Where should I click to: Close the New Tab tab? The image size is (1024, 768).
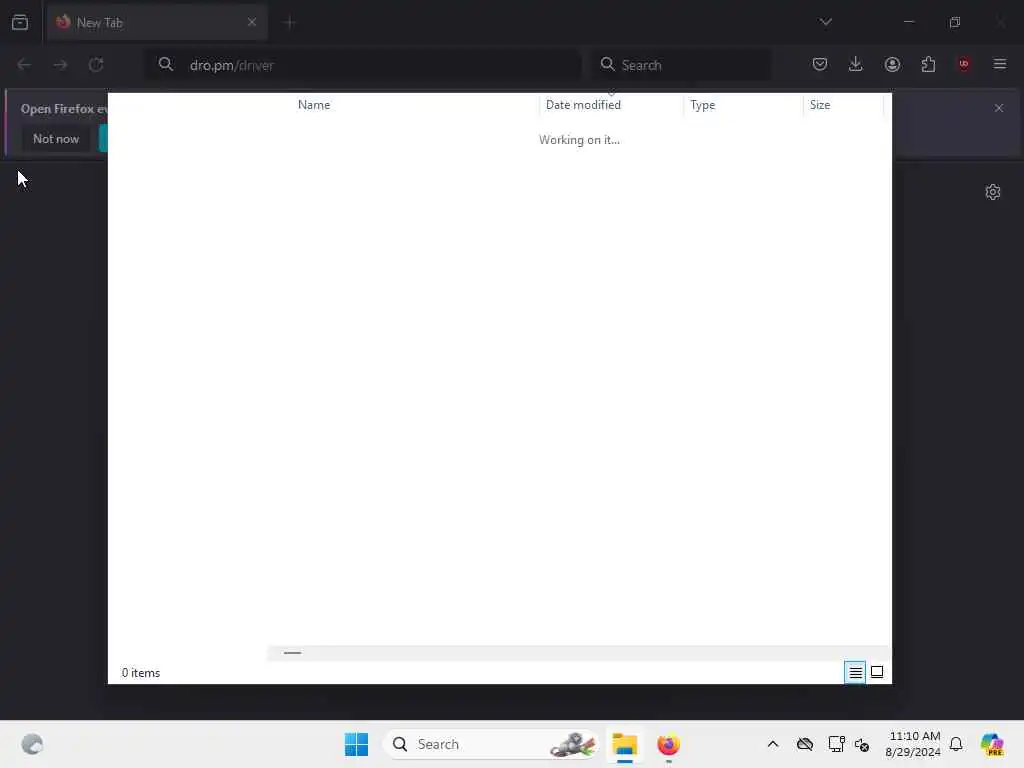tap(251, 22)
